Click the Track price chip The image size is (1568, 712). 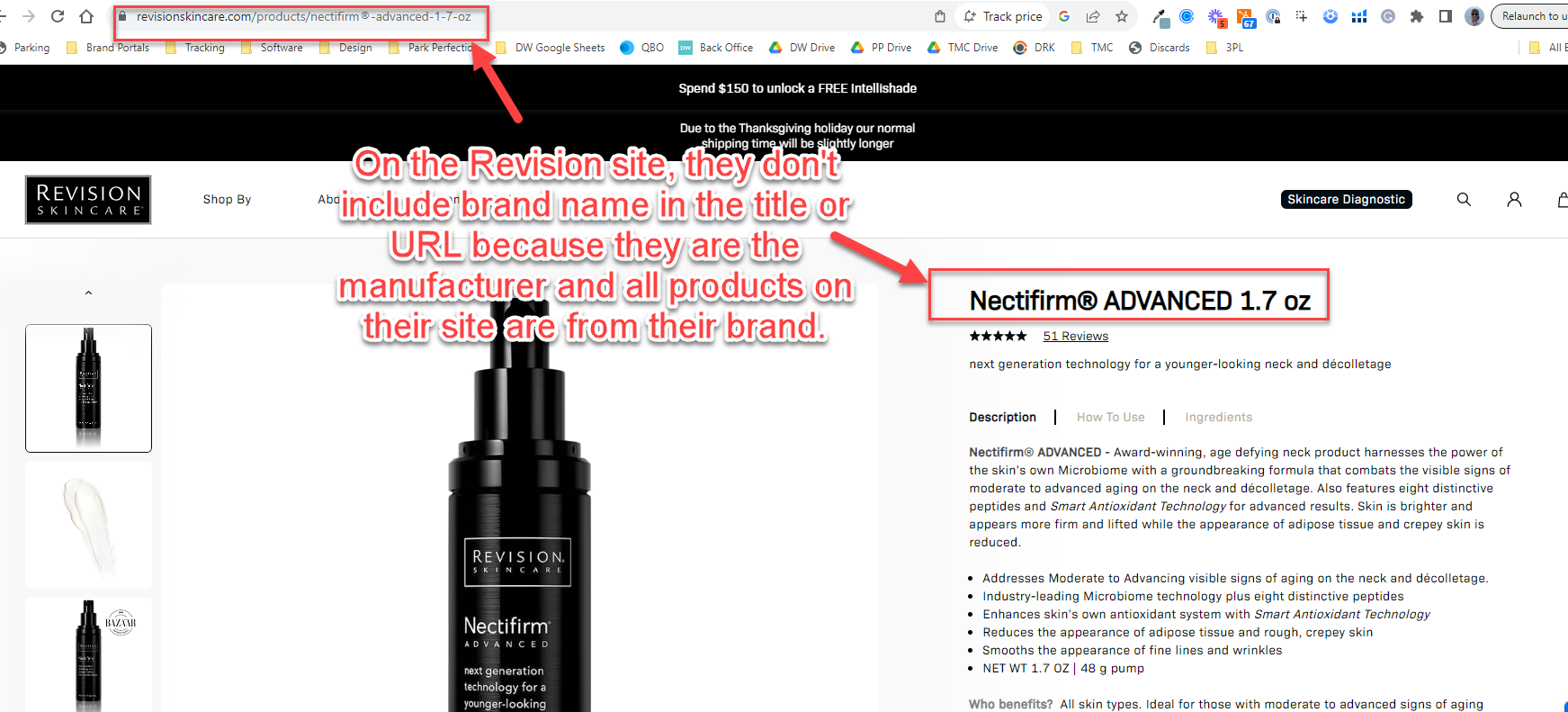tap(1003, 16)
